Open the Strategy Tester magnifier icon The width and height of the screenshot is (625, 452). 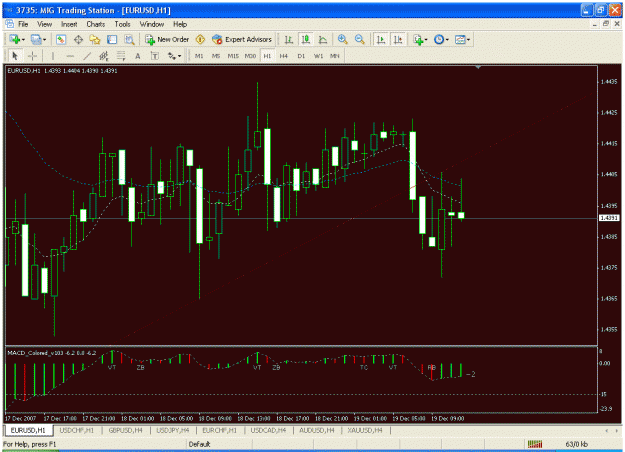(x=129, y=39)
